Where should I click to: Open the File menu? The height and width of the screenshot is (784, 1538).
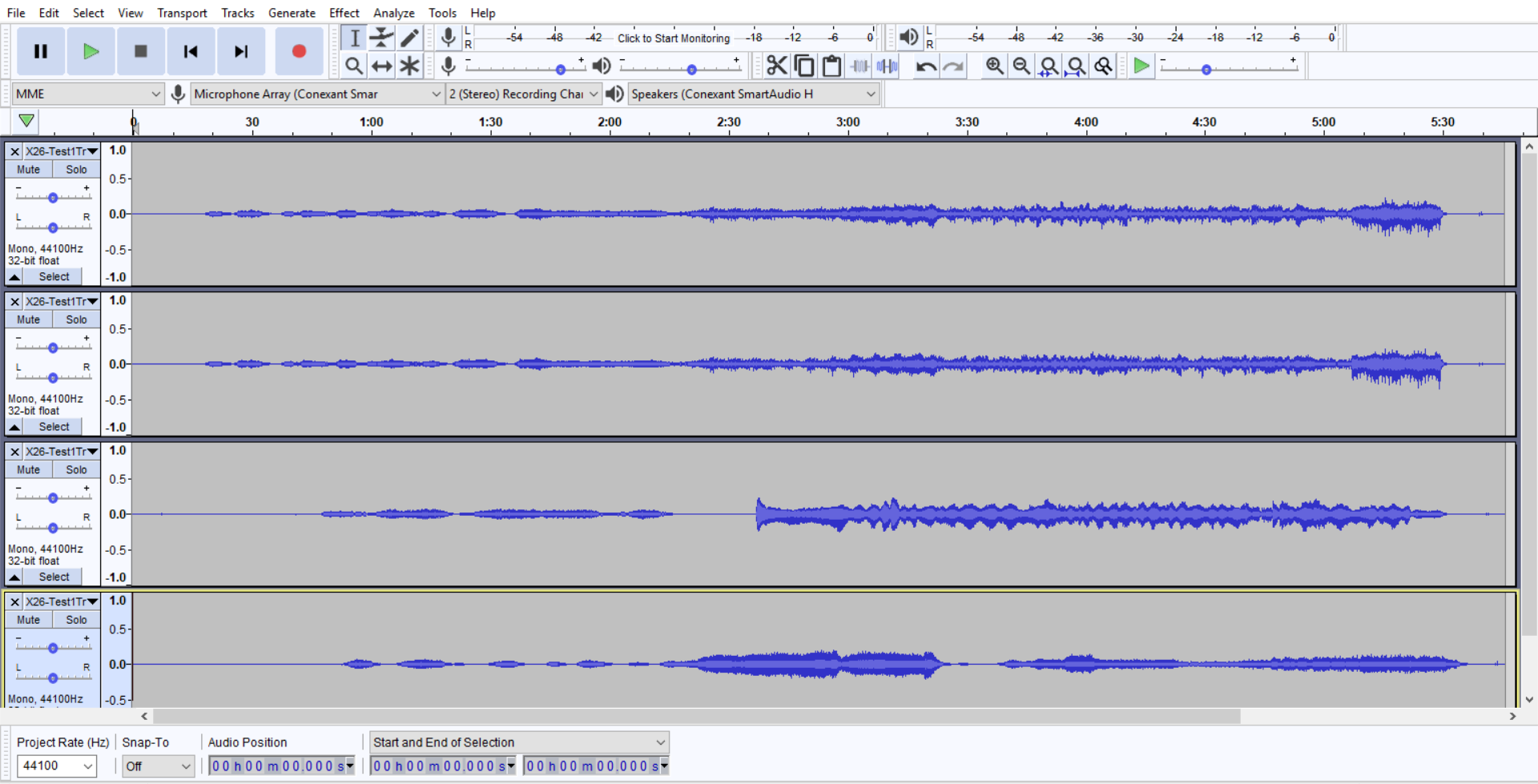pos(16,13)
